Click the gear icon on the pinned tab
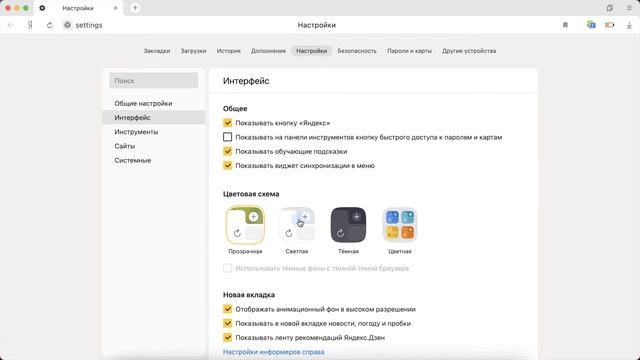Screen dimensions: 640x360 pyautogui.click(x=42, y=8)
